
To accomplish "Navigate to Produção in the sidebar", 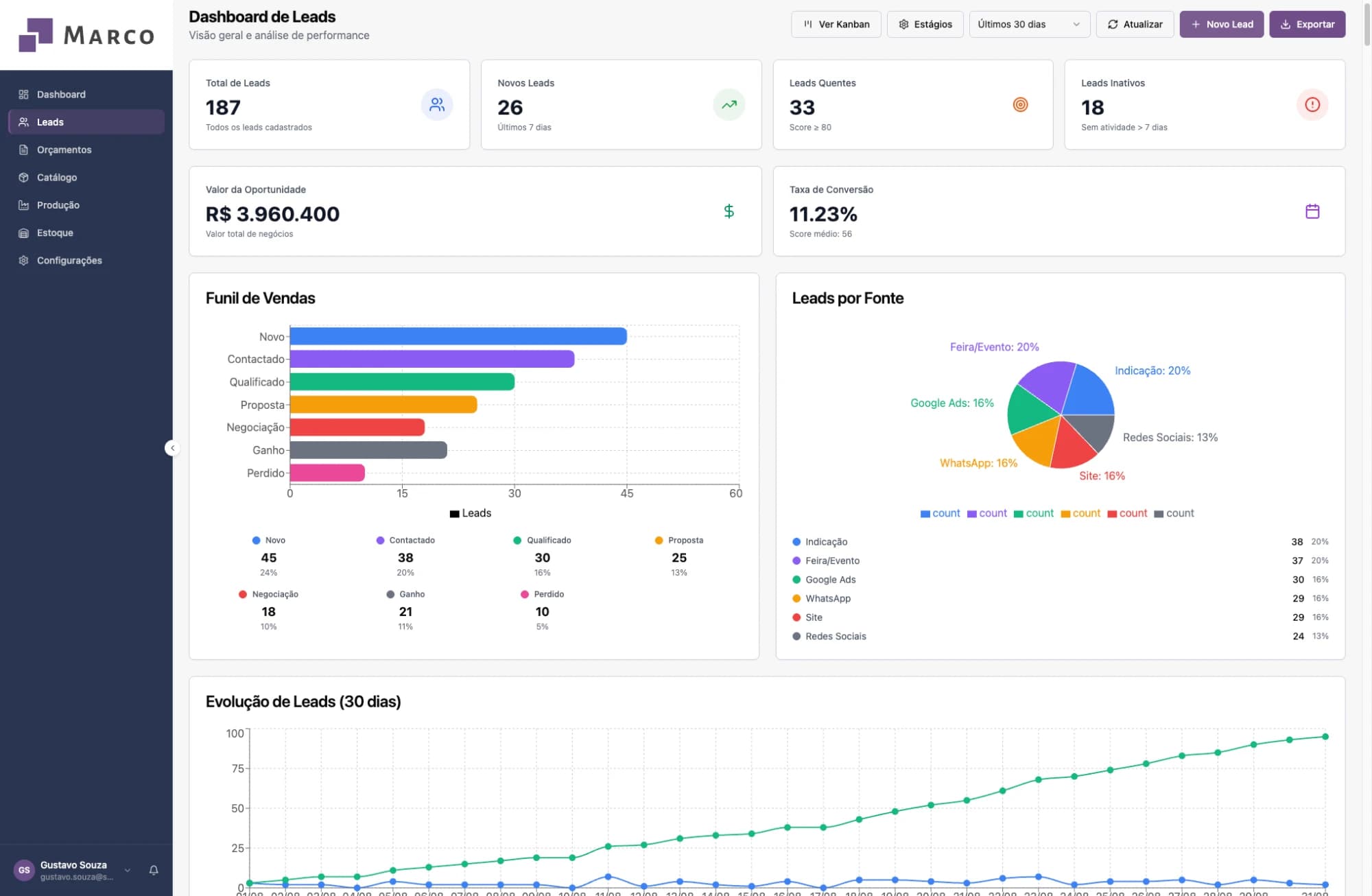I will coord(86,204).
